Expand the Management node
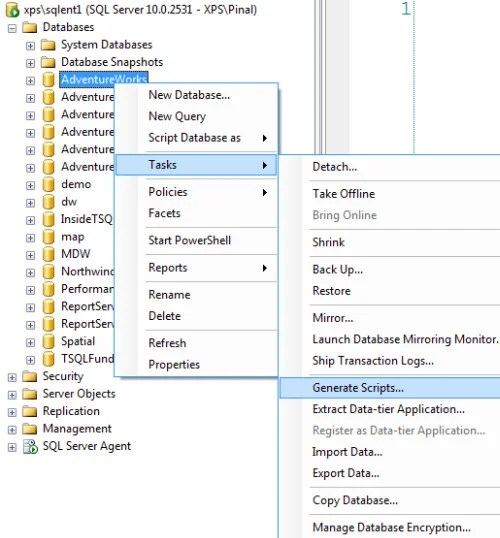The width and height of the screenshot is (500, 538). [x=12, y=430]
